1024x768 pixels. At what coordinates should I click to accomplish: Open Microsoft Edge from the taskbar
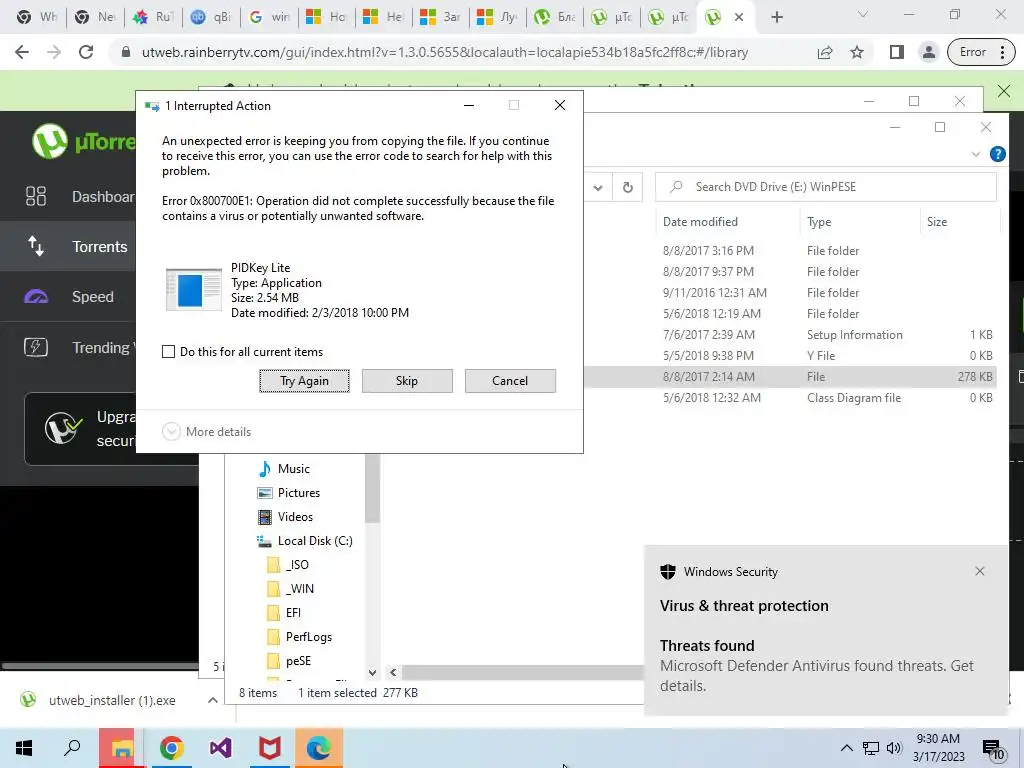click(x=319, y=748)
